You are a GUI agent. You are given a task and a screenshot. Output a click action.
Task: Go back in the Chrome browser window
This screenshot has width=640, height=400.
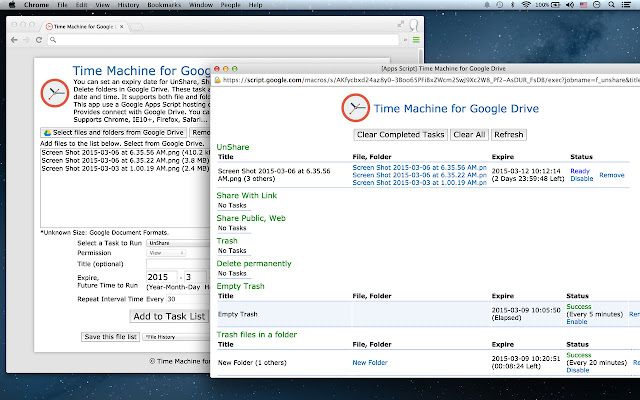click(14, 40)
